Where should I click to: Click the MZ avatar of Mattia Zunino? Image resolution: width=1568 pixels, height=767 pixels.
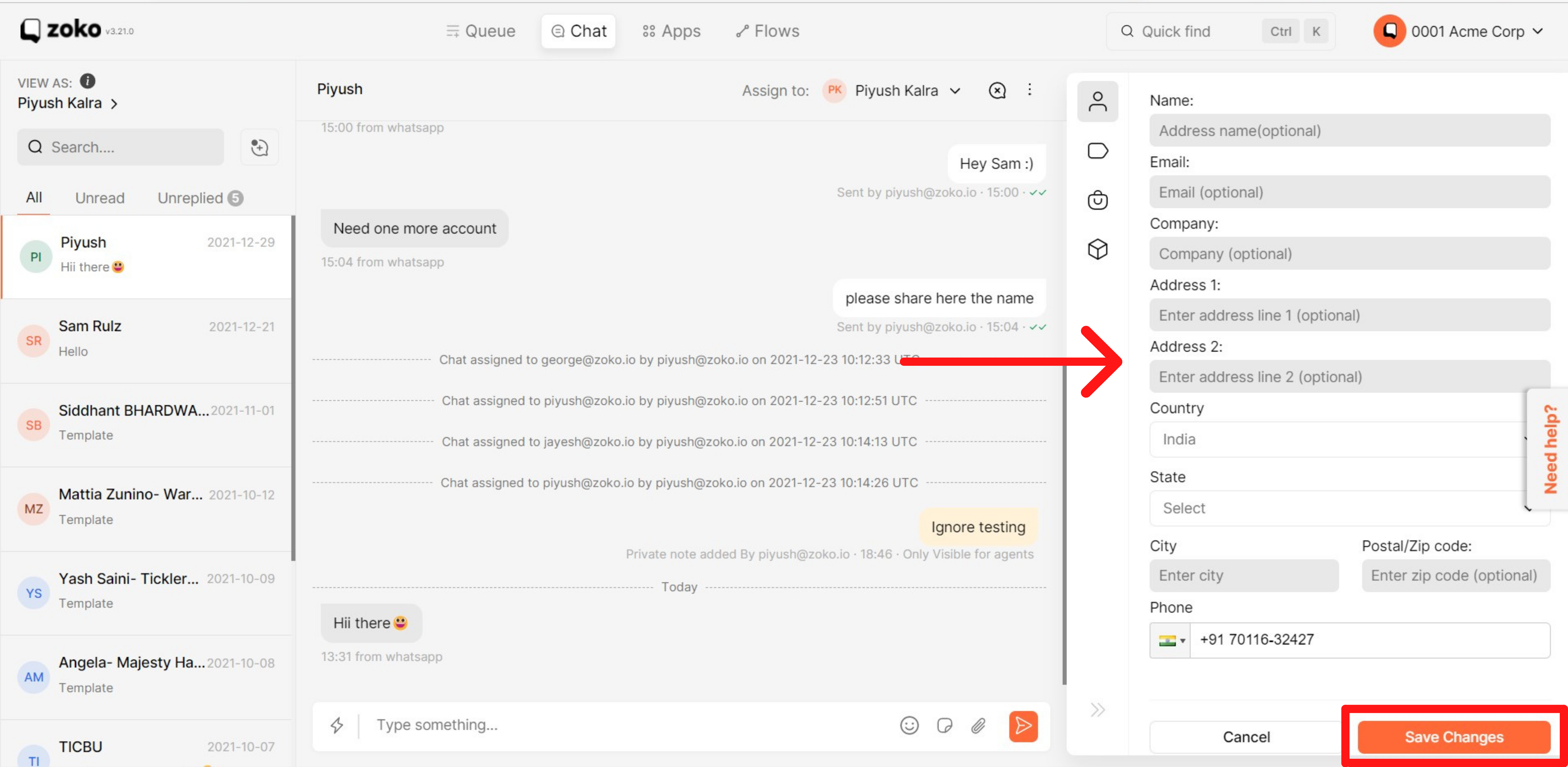(x=34, y=509)
